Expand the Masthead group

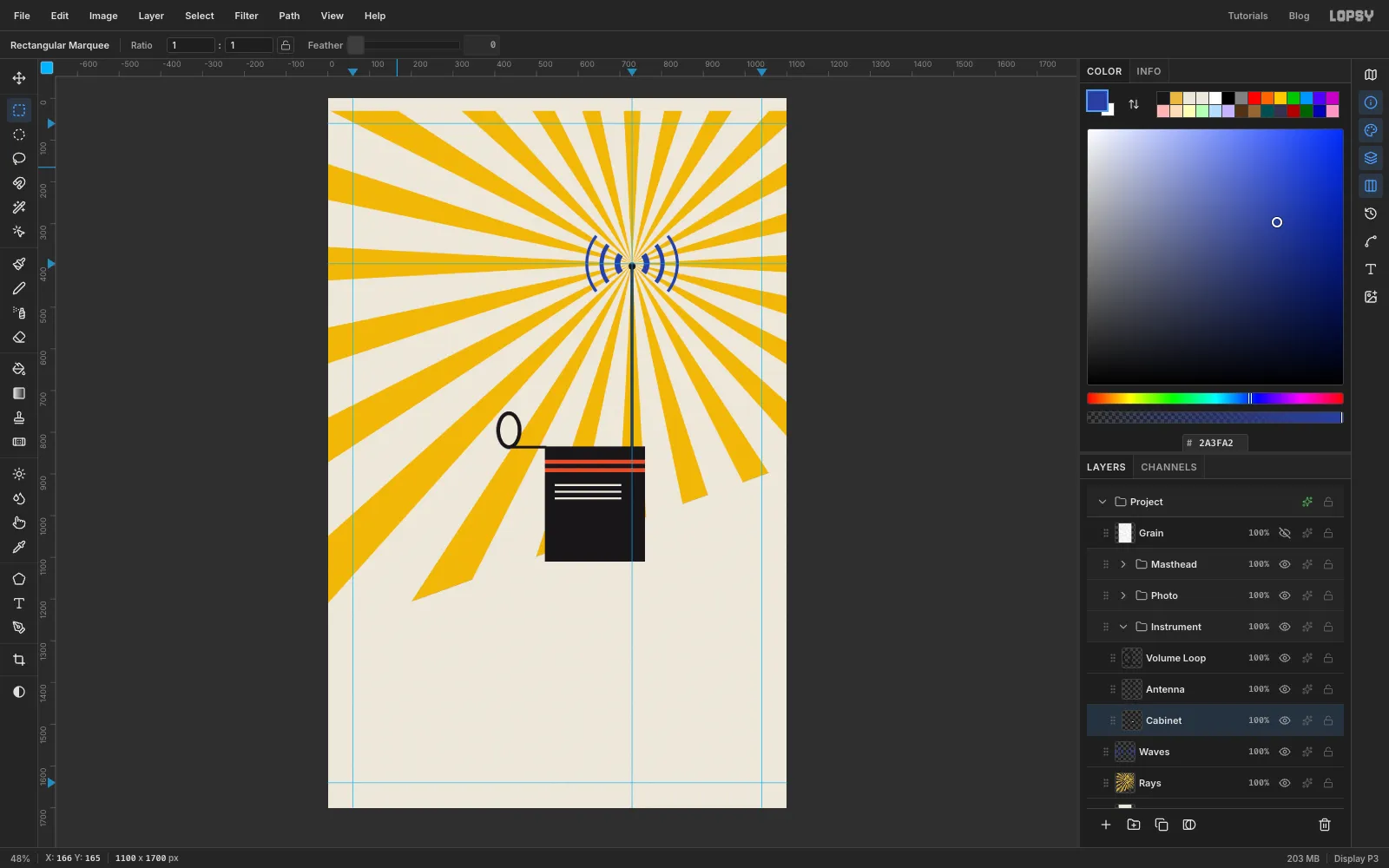coord(1123,564)
